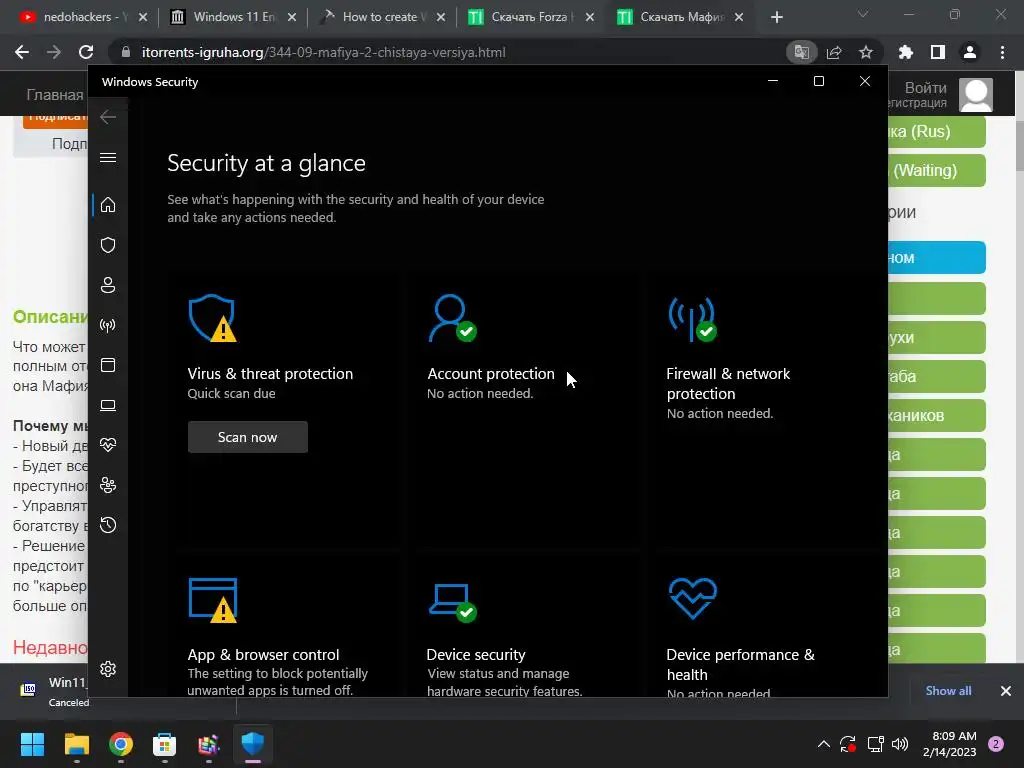The width and height of the screenshot is (1024, 768).
Task: Click the Device performance & health tile icon
Action: 693,598
